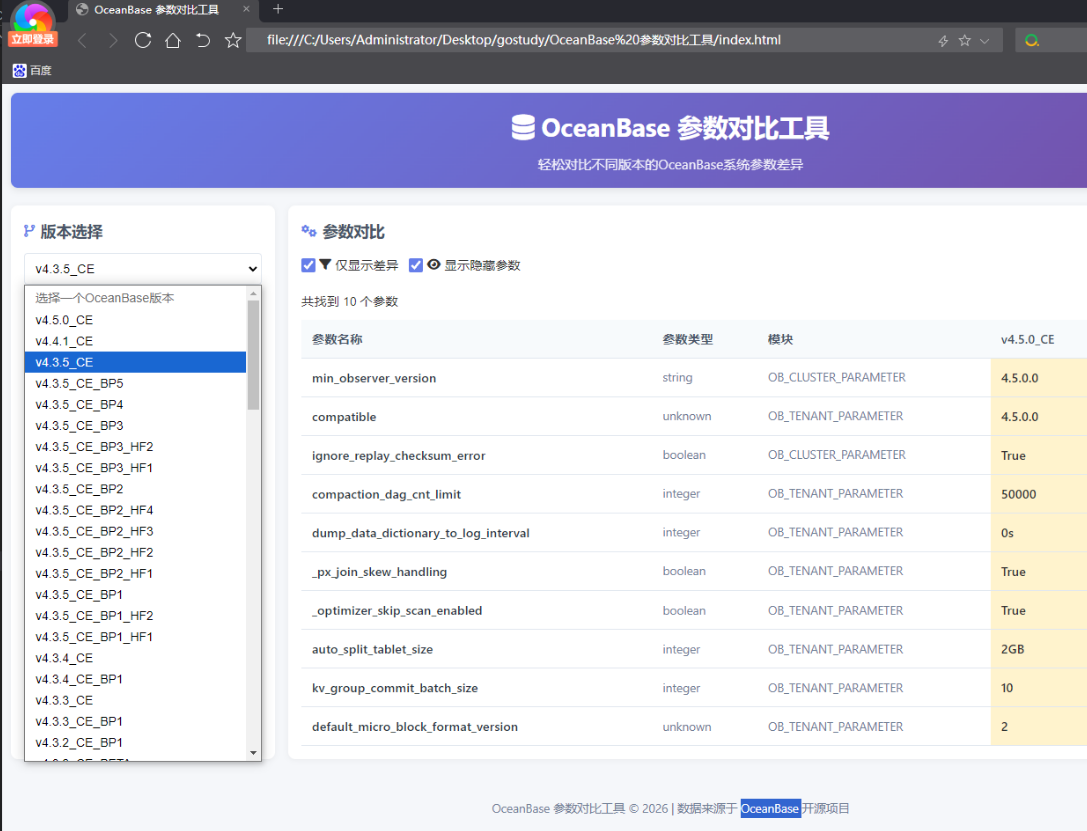Pick v4.3.5_CE_BP2_HF4 option
The image size is (1087, 831).
coord(135,510)
